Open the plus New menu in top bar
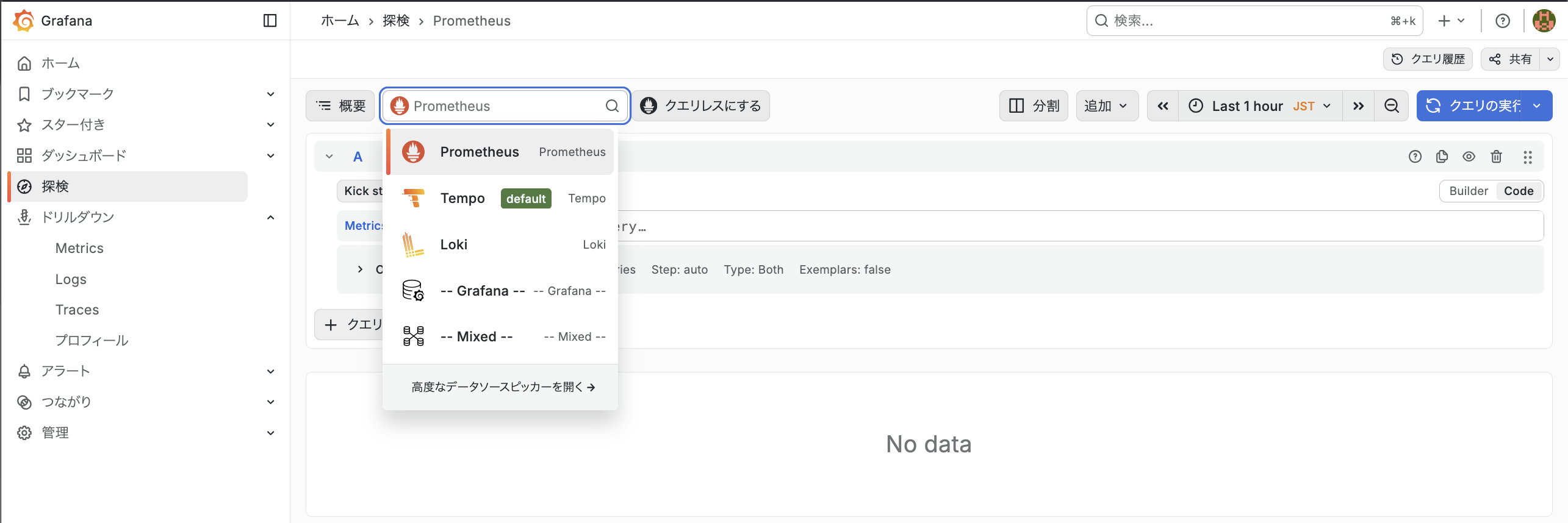1568x523 pixels. [1451, 21]
